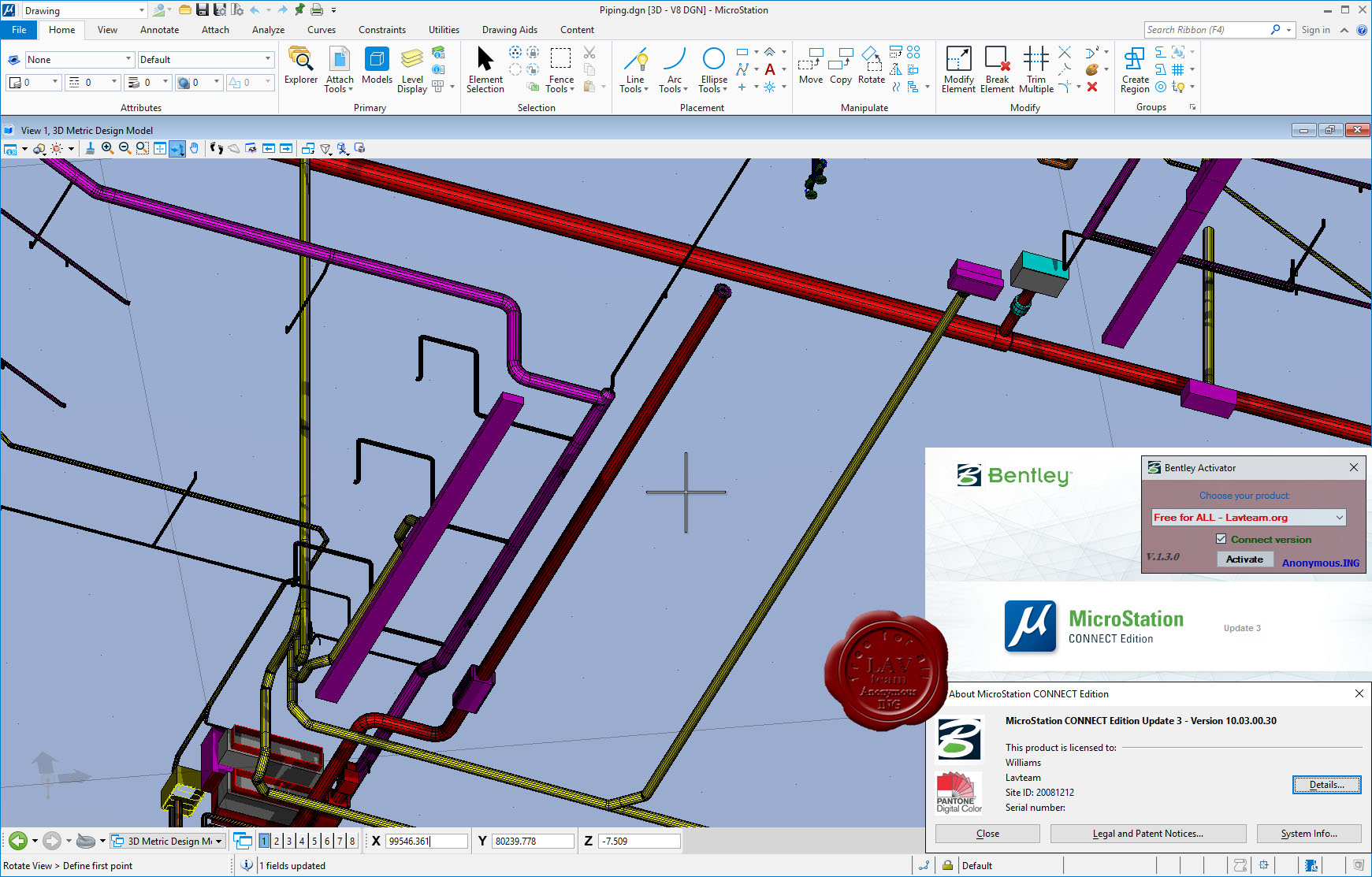Screen dimensions: 1372x877
Task: Click Zoom Out view icon
Action: coord(125,148)
